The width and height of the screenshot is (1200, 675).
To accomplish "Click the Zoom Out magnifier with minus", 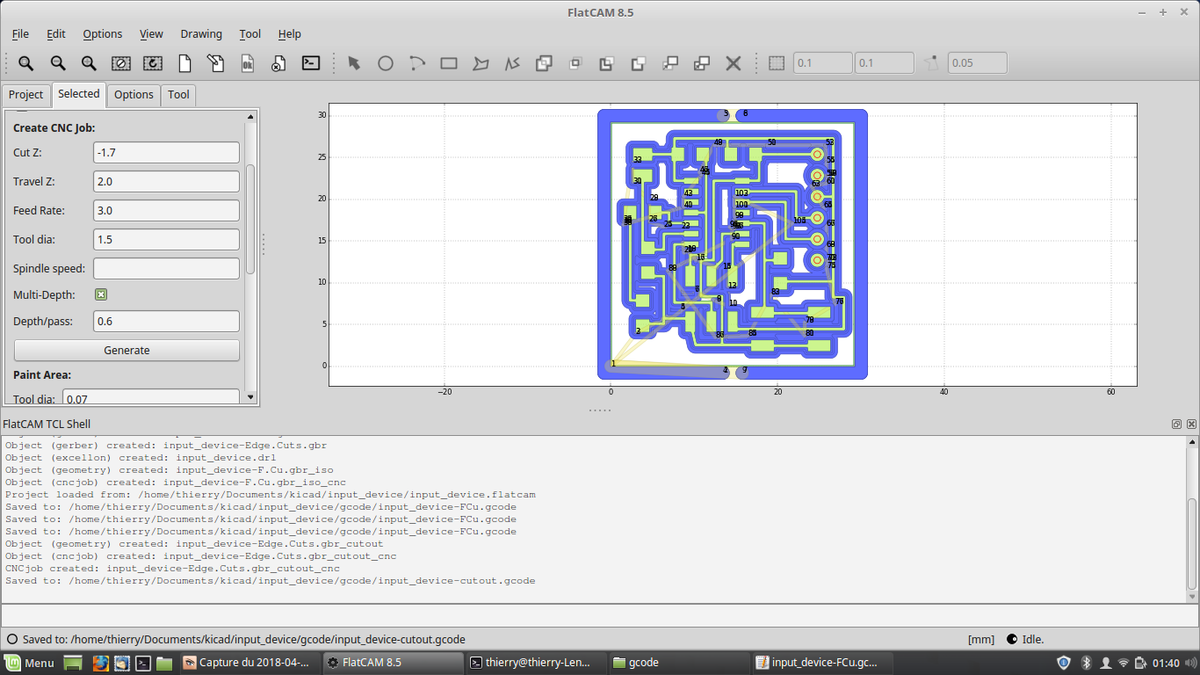I will pos(58,63).
